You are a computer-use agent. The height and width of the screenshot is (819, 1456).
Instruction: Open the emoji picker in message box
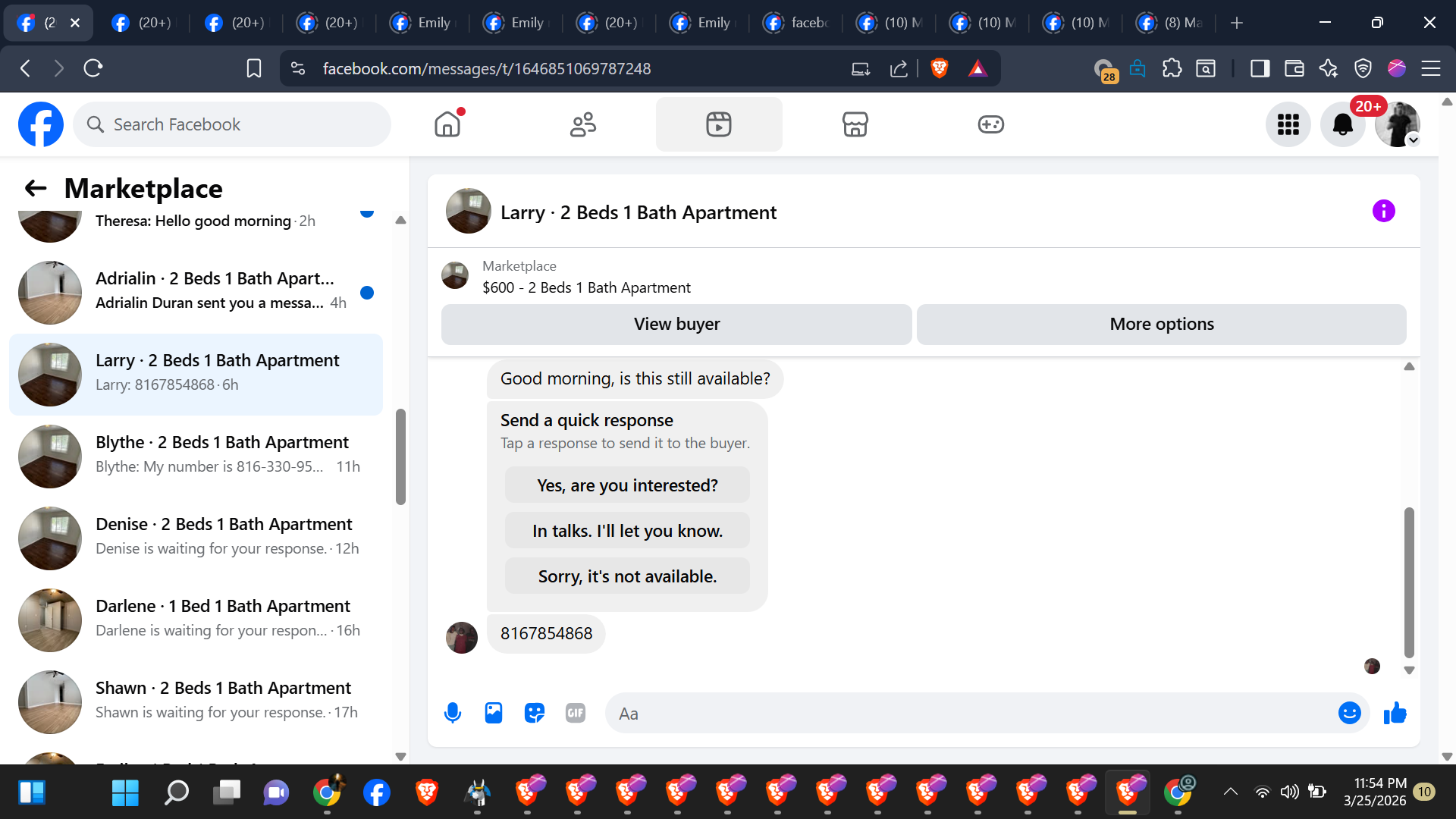1349,713
